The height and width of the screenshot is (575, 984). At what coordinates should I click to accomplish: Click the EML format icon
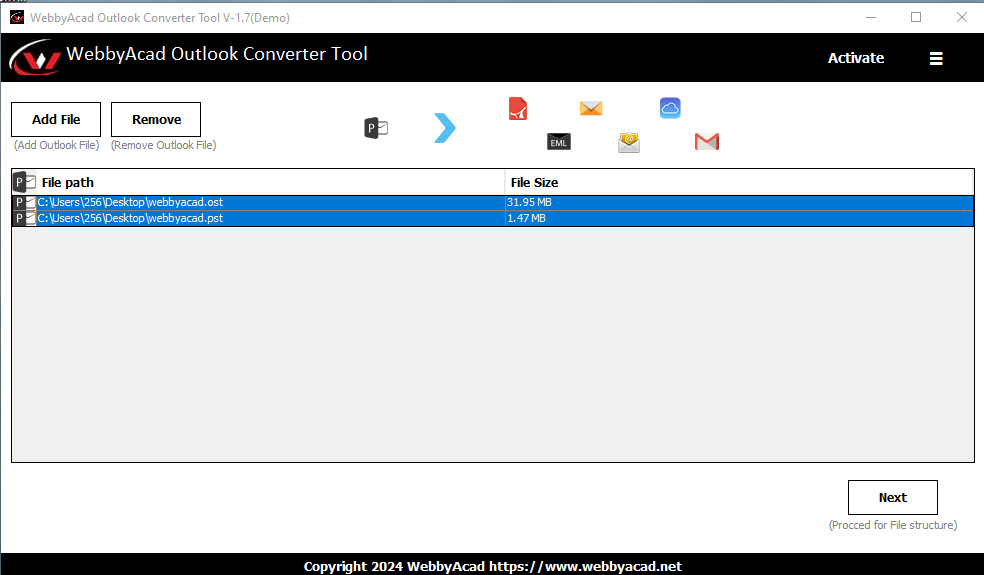tap(559, 142)
